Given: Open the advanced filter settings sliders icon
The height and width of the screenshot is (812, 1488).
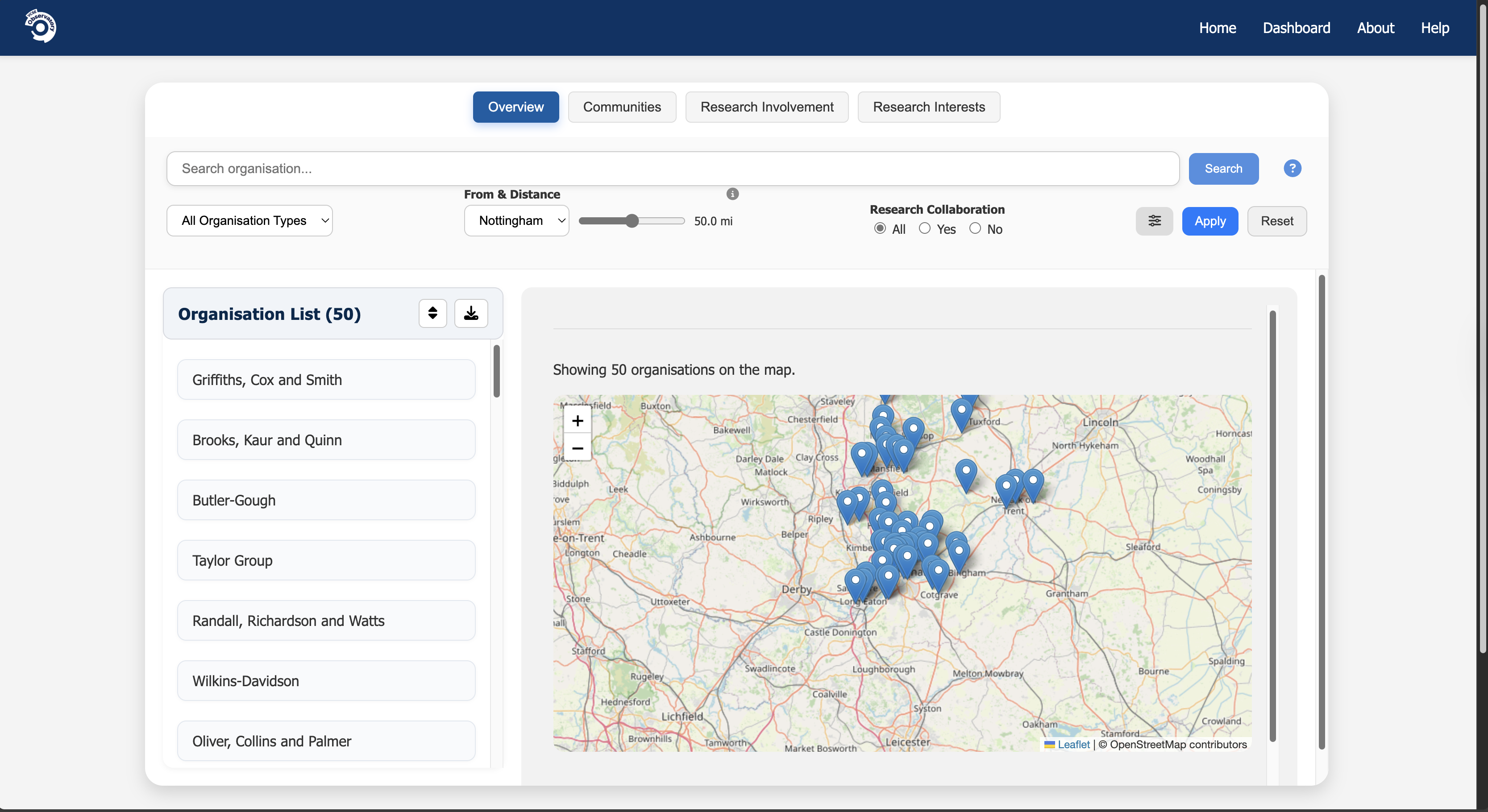Looking at the screenshot, I should point(1155,221).
